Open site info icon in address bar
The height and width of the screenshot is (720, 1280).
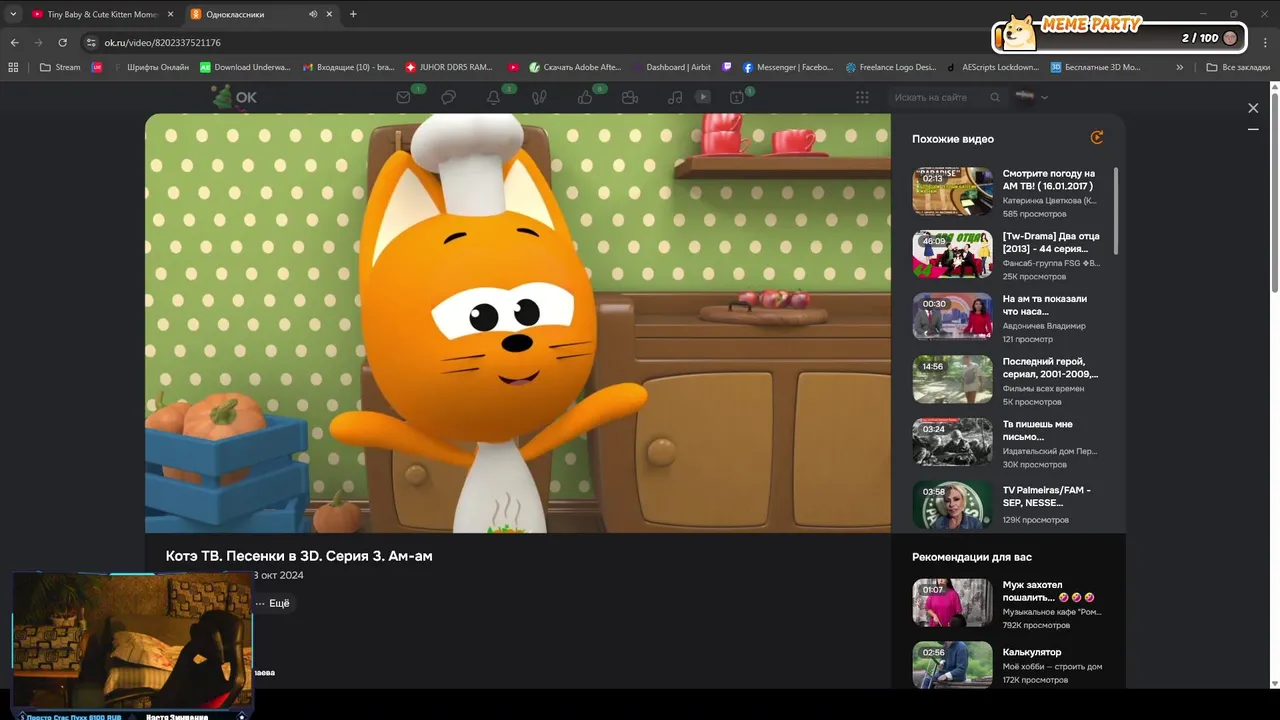tap(91, 43)
